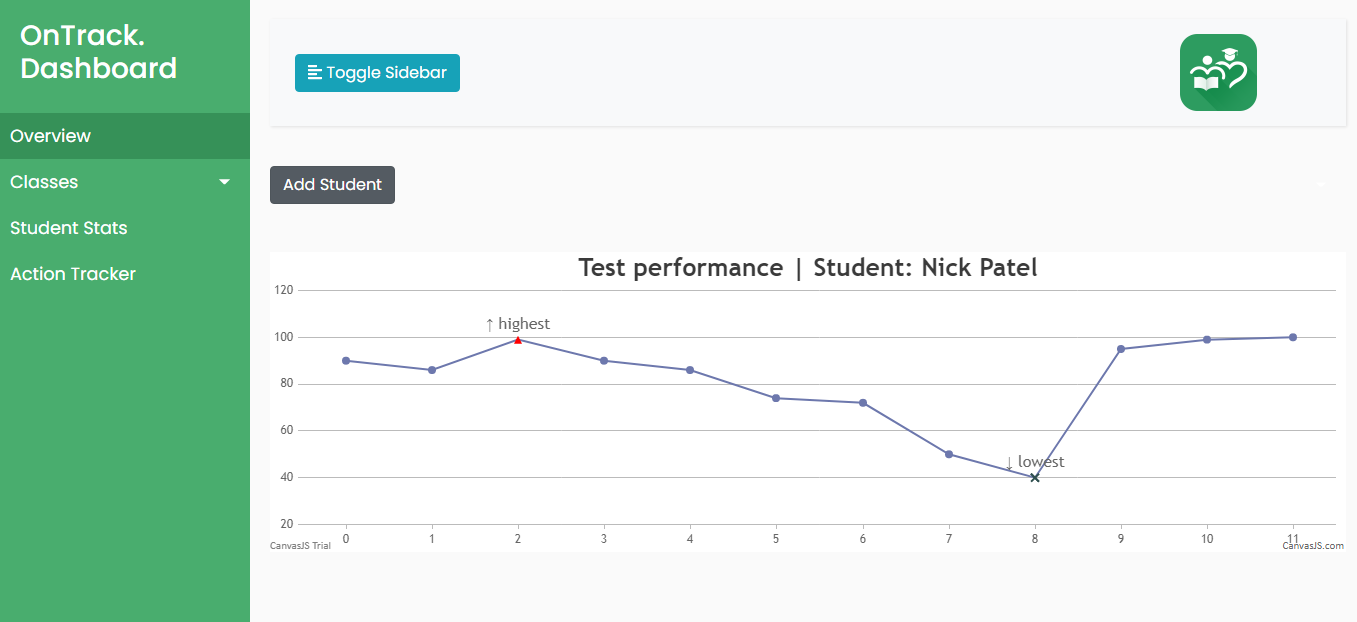Select the data point at test 11

1293,337
